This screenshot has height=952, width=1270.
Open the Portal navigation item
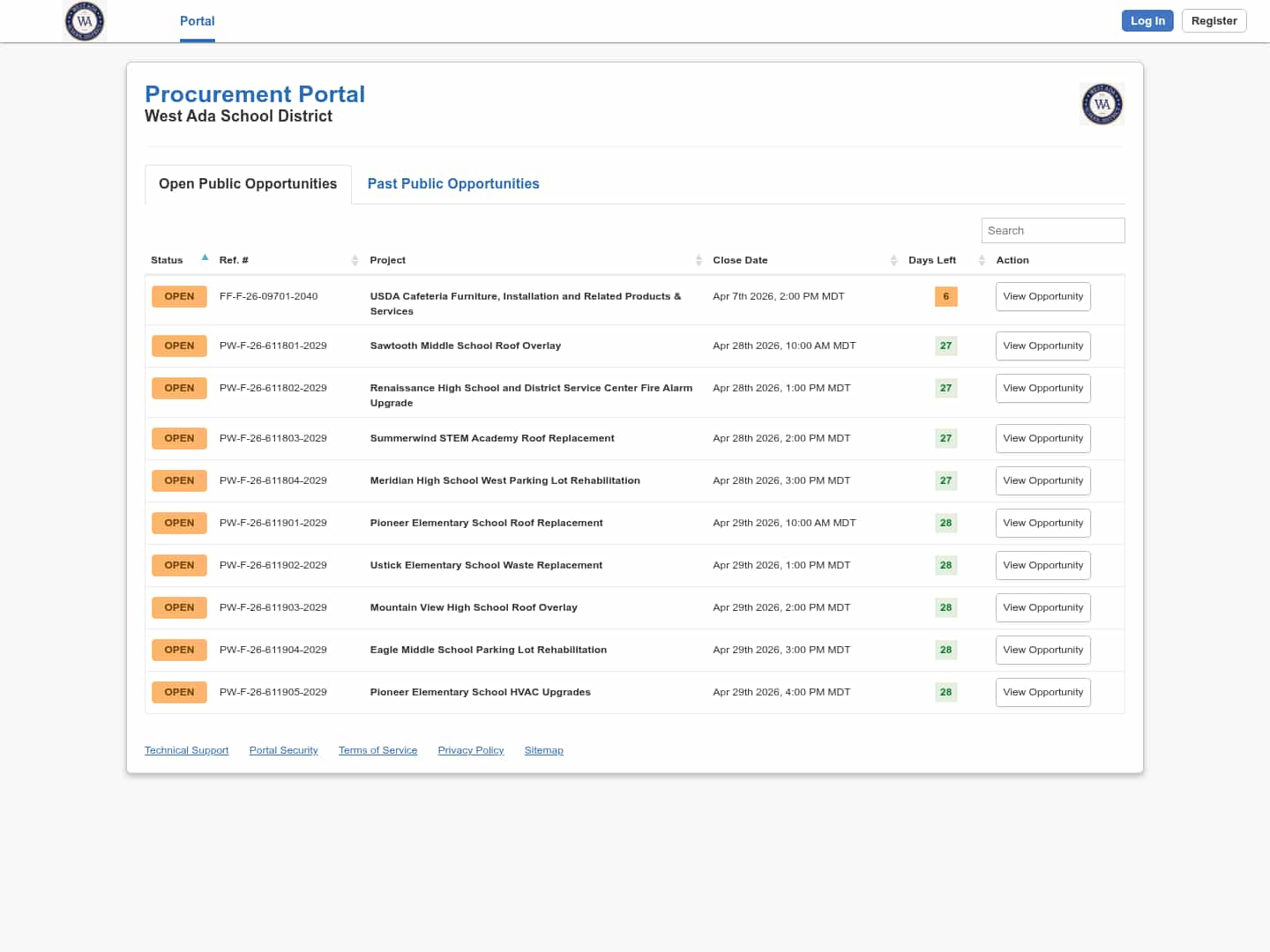pos(197,21)
